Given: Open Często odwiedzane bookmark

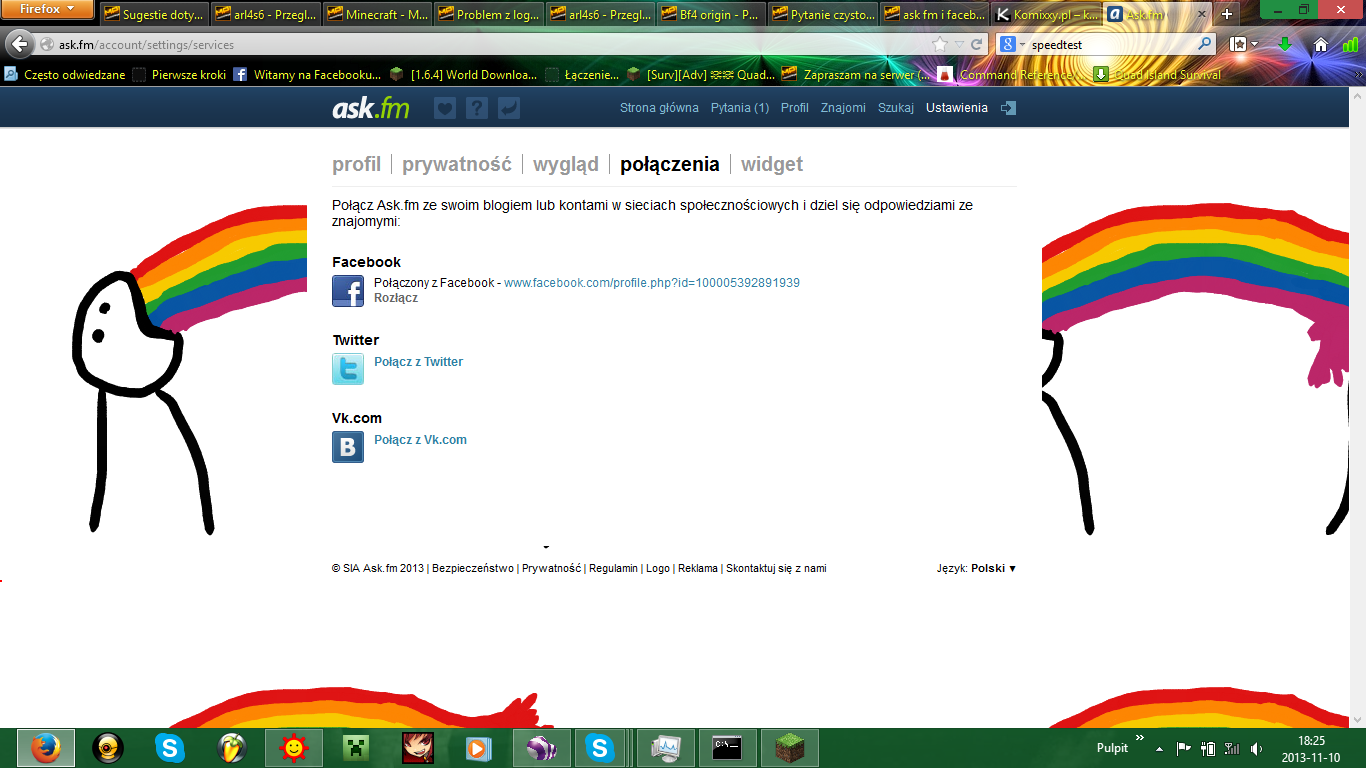Looking at the screenshot, I should pos(65,74).
